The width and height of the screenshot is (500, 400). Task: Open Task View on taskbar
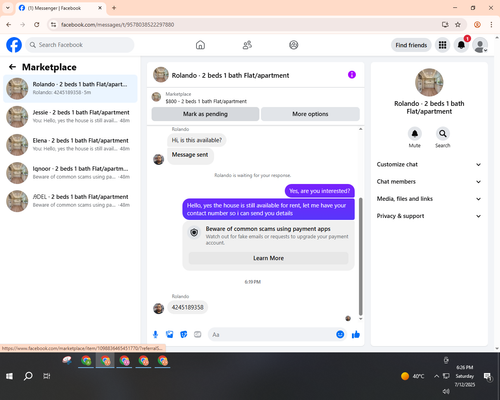pyautogui.click(x=47, y=376)
